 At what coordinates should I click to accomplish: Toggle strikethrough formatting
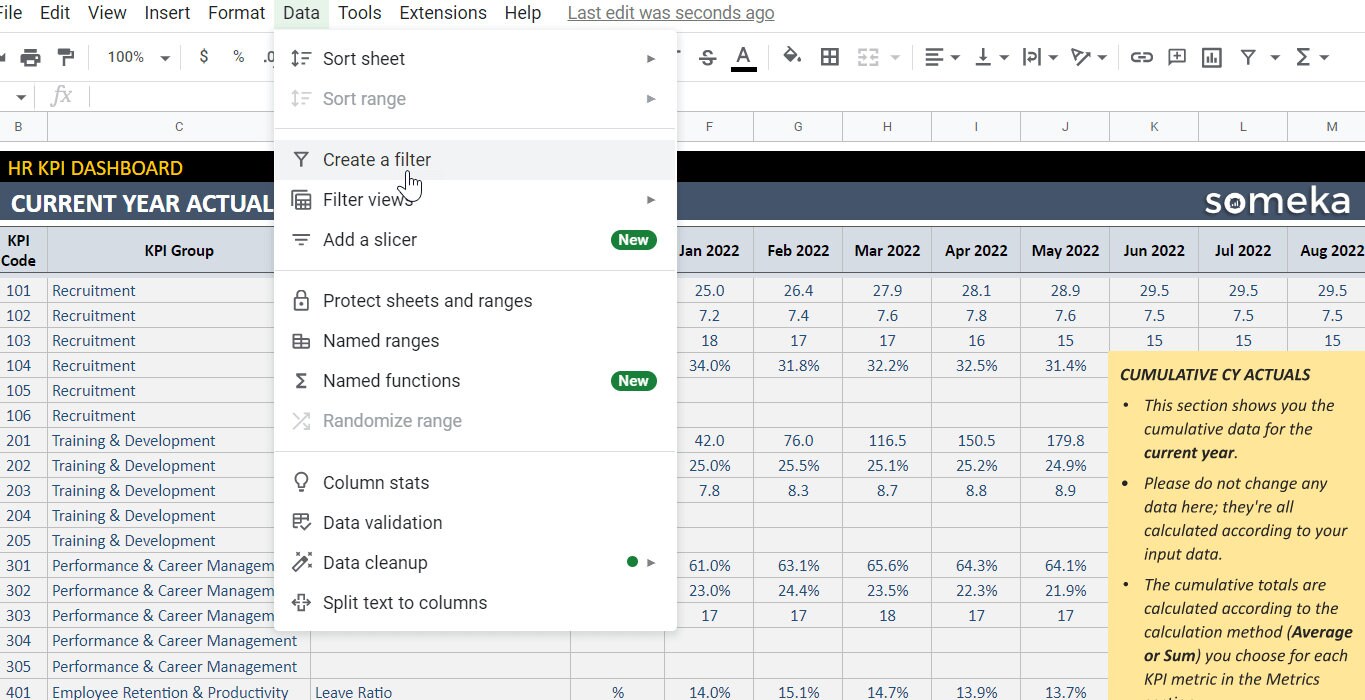(x=708, y=57)
